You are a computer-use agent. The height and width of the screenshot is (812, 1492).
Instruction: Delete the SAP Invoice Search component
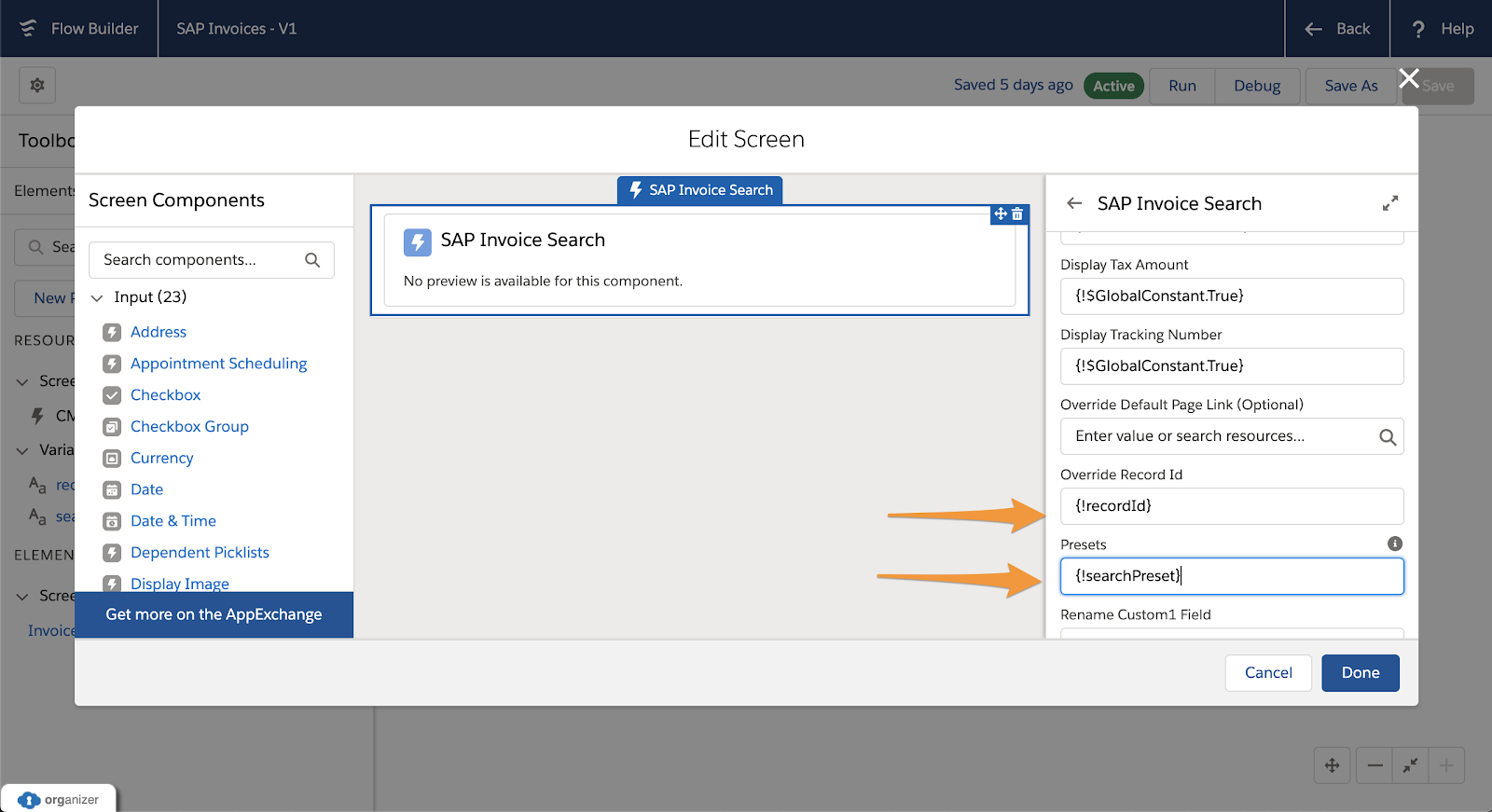(1017, 214)
